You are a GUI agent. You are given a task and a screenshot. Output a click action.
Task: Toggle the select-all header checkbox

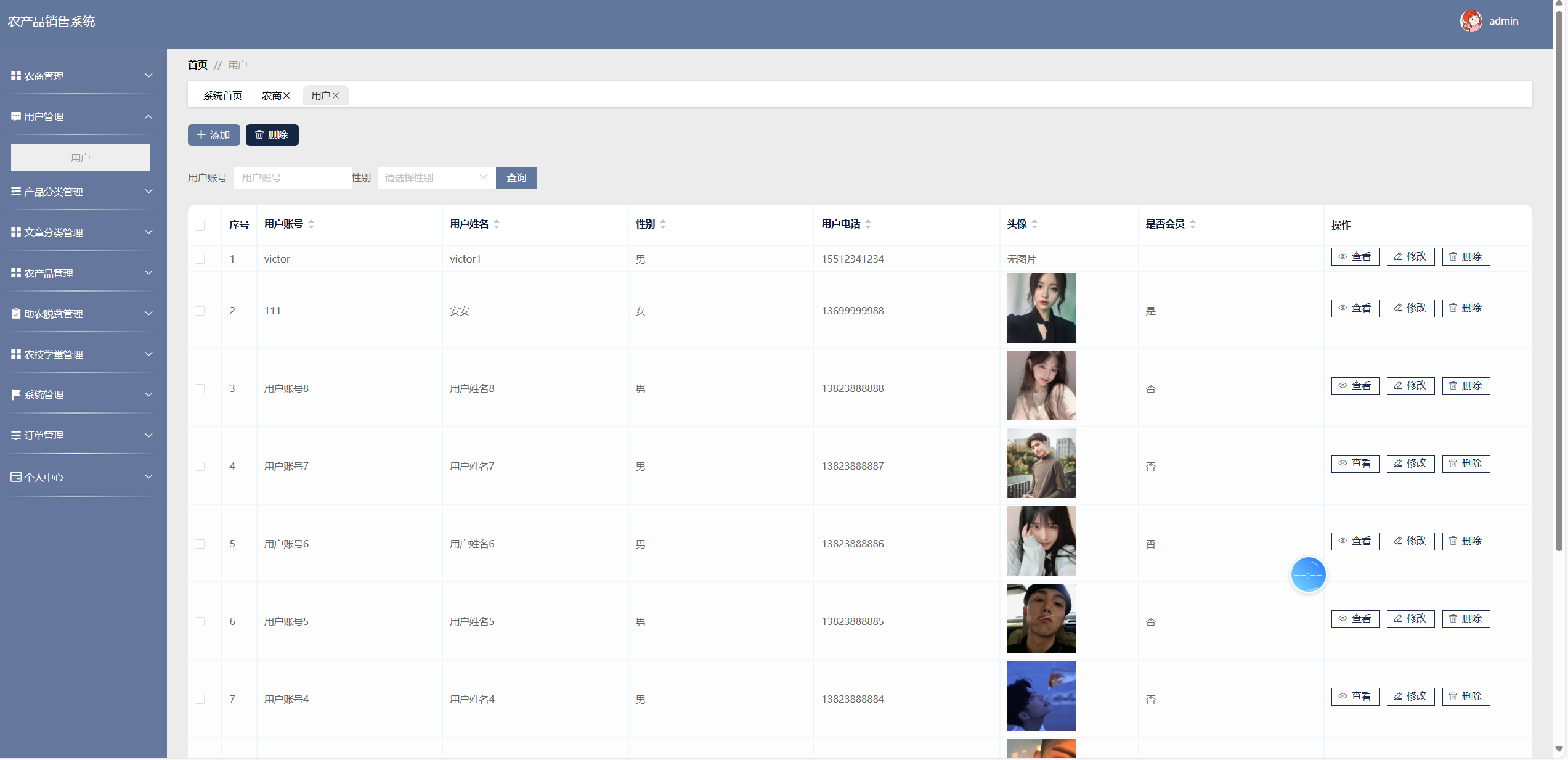point(200,225)
